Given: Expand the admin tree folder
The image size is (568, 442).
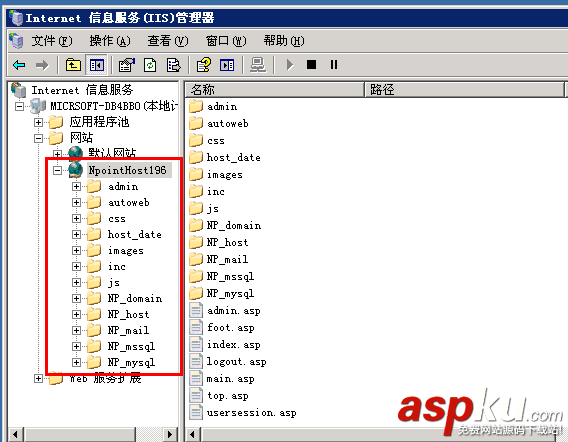Looking at the screenshot, I should pos(76,187).
